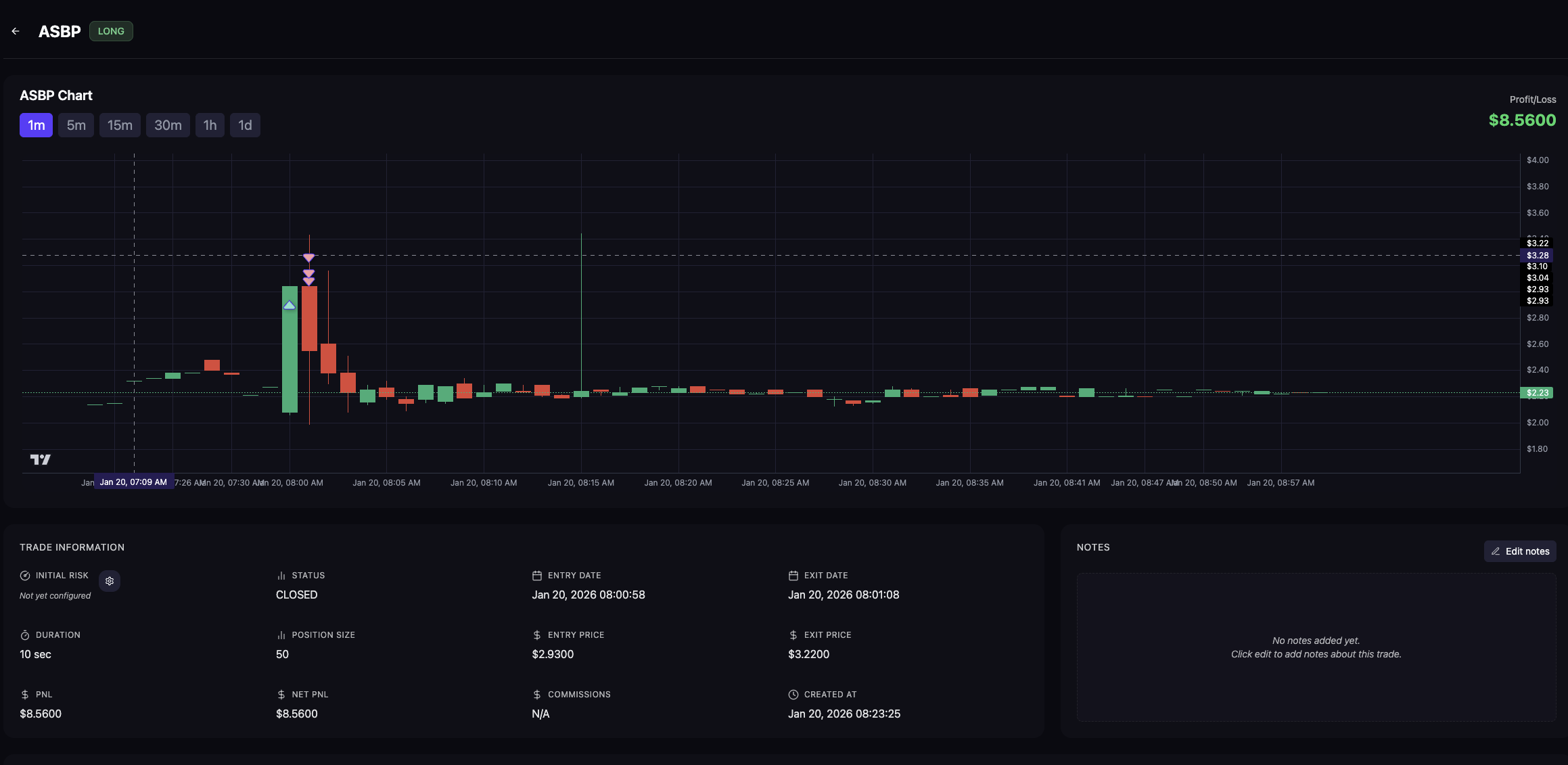Click the back arrow icon
The width and height of the screenshot is (1568, 765).
(16, 31)
